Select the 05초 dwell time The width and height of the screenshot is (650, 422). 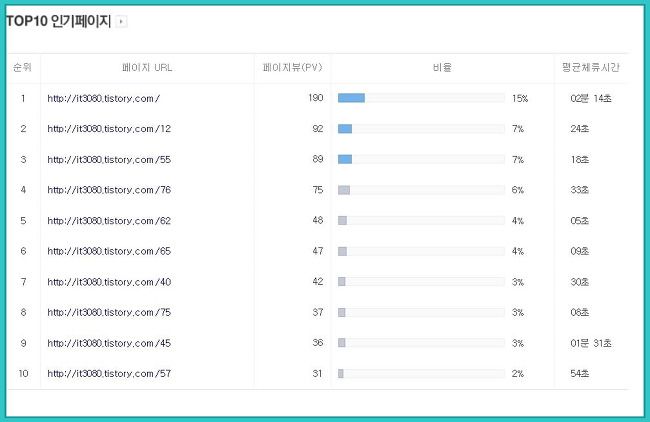coord(580,221)
